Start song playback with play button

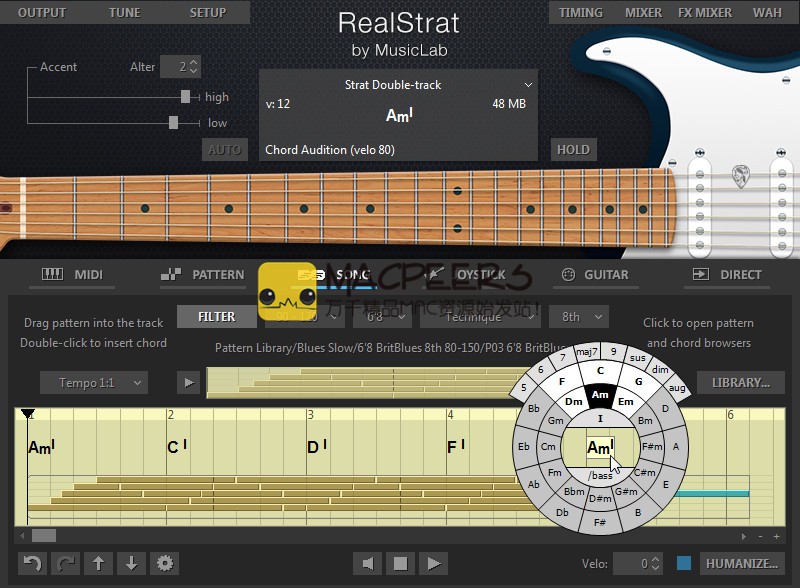tap(432, 563)
